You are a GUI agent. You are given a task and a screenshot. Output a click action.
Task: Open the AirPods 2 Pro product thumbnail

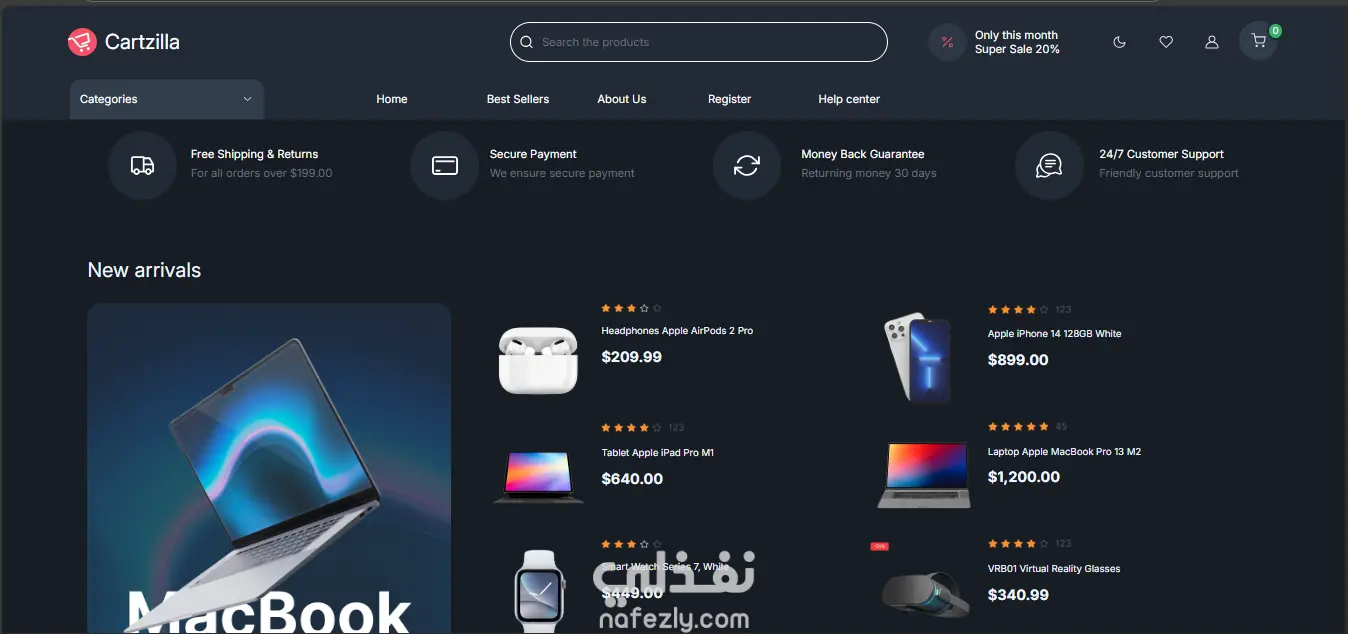[538, 360]
